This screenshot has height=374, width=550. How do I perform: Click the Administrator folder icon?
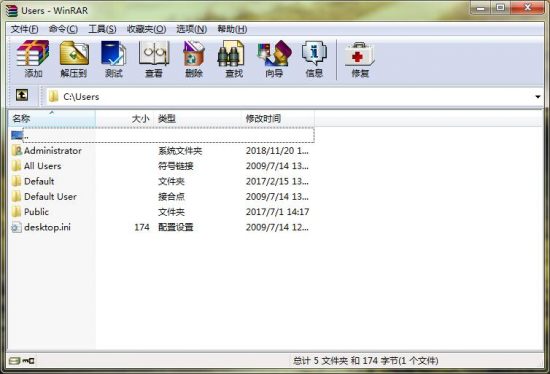(x=16, y=151)
